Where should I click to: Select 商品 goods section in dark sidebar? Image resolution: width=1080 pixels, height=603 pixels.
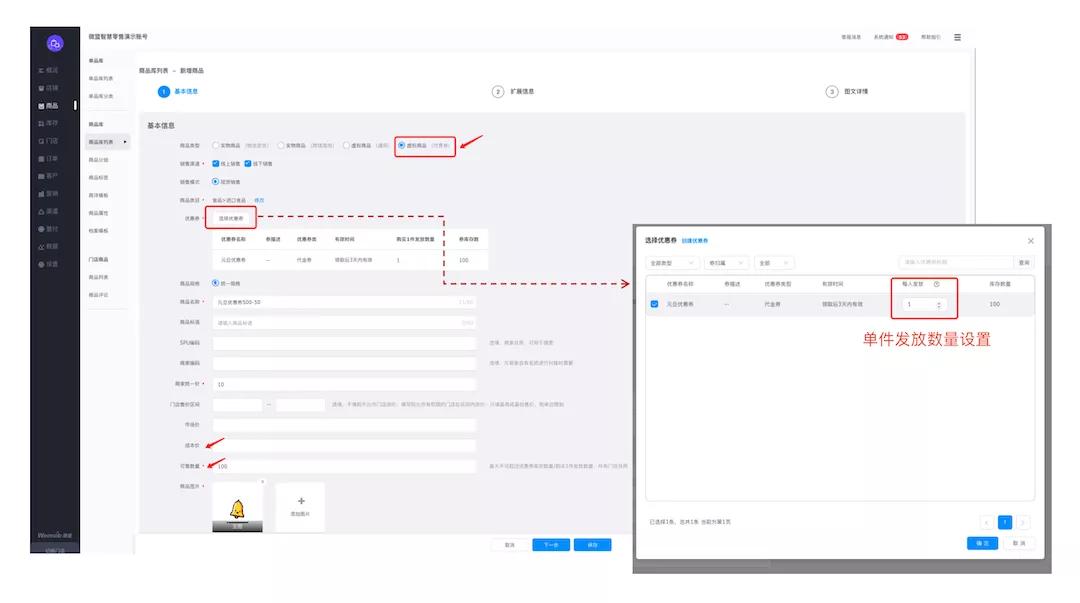tap(49, 106)
